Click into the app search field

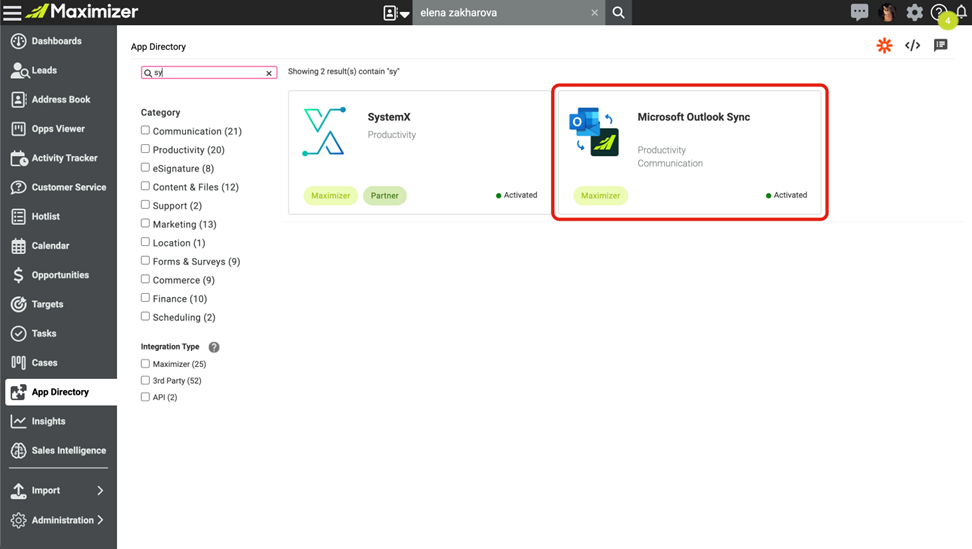click(208, 72)
